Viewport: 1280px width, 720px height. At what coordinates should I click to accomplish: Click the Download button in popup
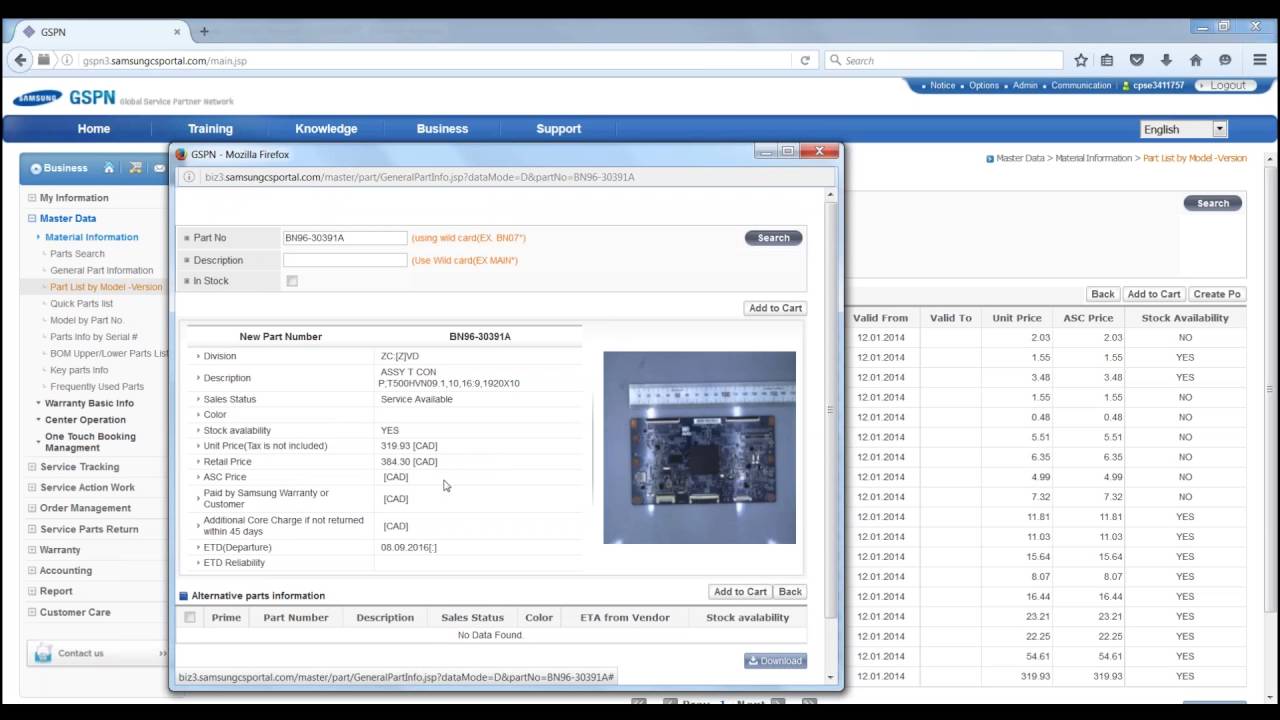pyautogui.click(x=775, y=661)
